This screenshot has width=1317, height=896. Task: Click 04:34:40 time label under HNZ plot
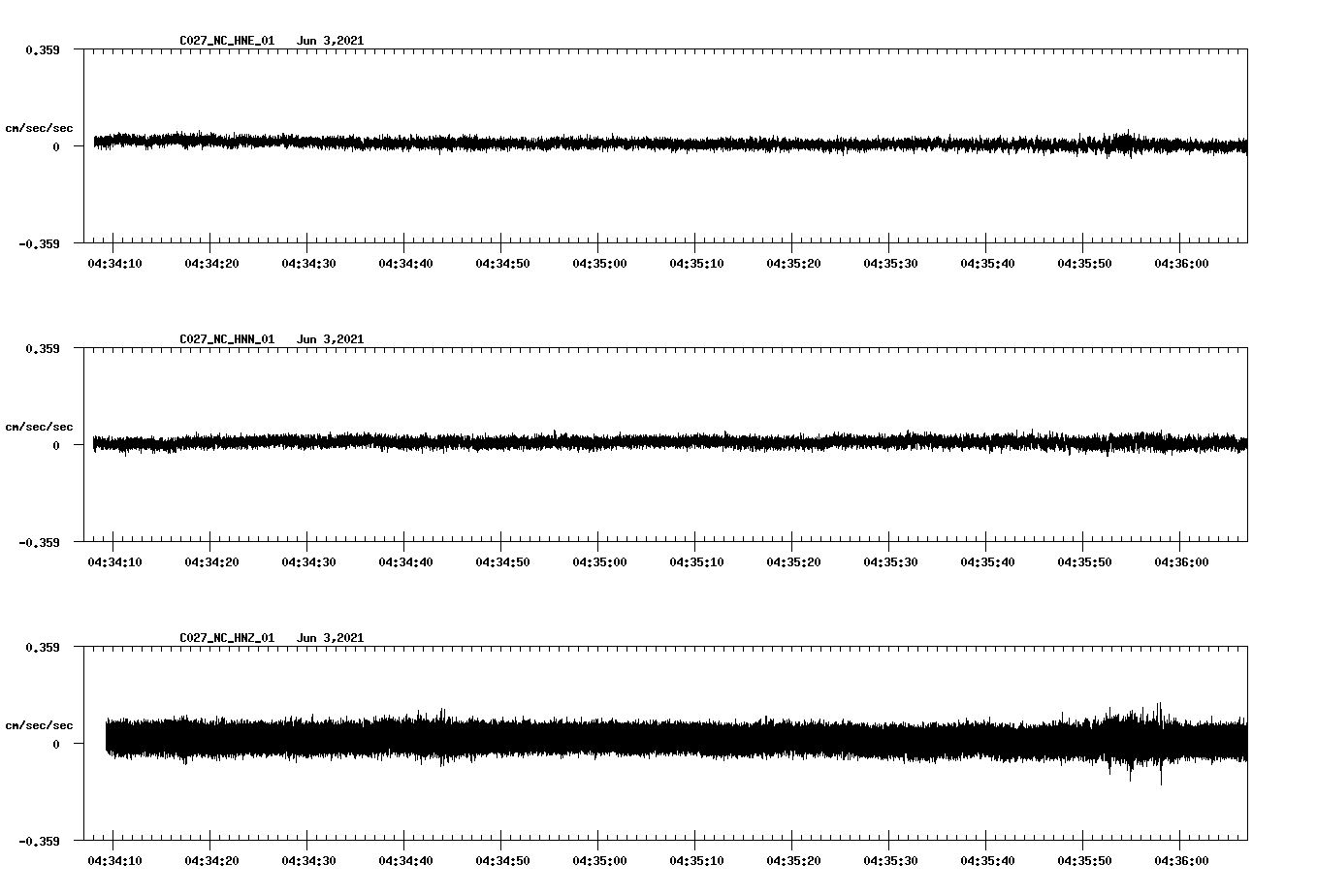point(405,861)
